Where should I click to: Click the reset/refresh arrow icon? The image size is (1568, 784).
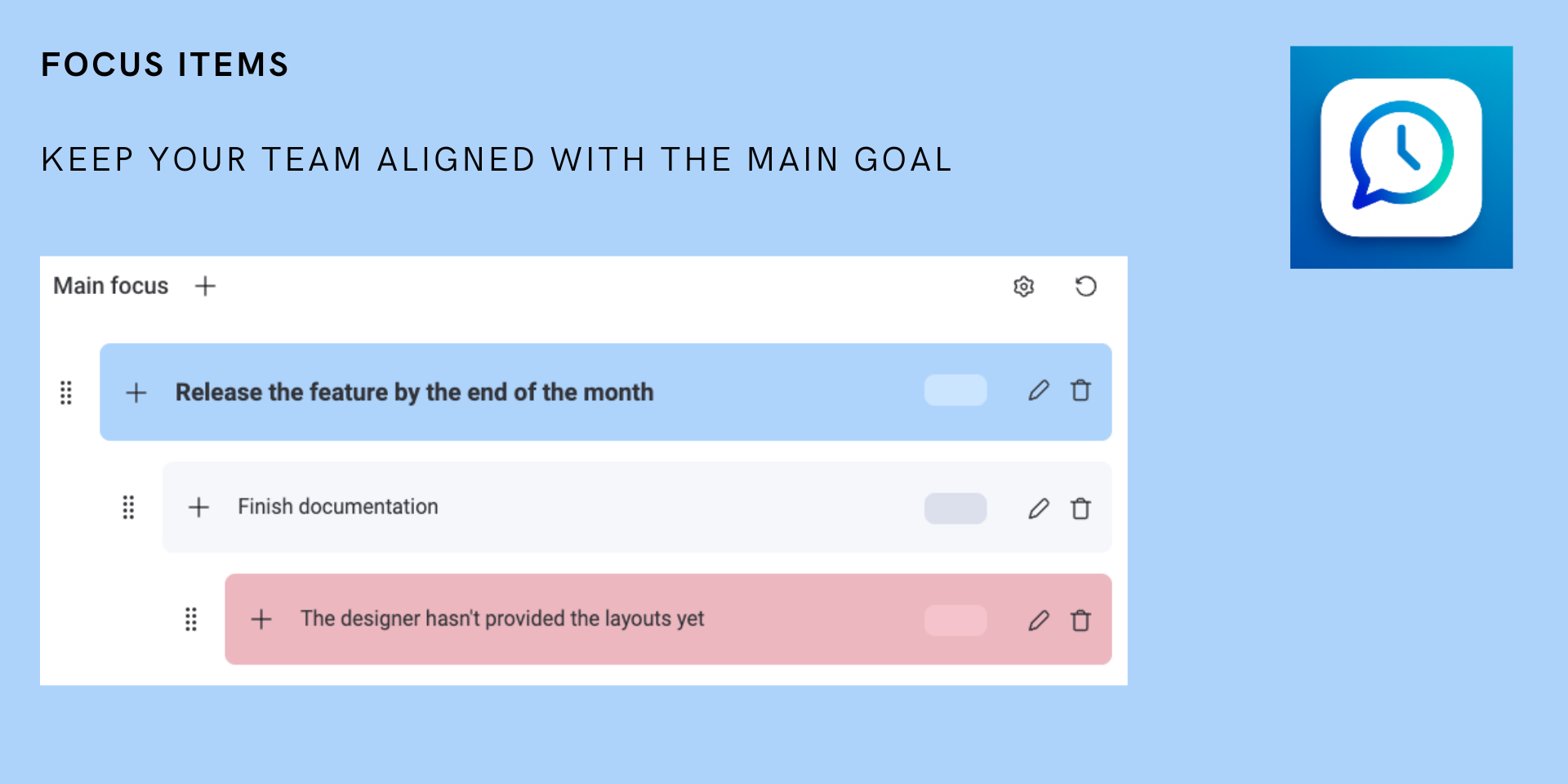[x=1085, y=287]
